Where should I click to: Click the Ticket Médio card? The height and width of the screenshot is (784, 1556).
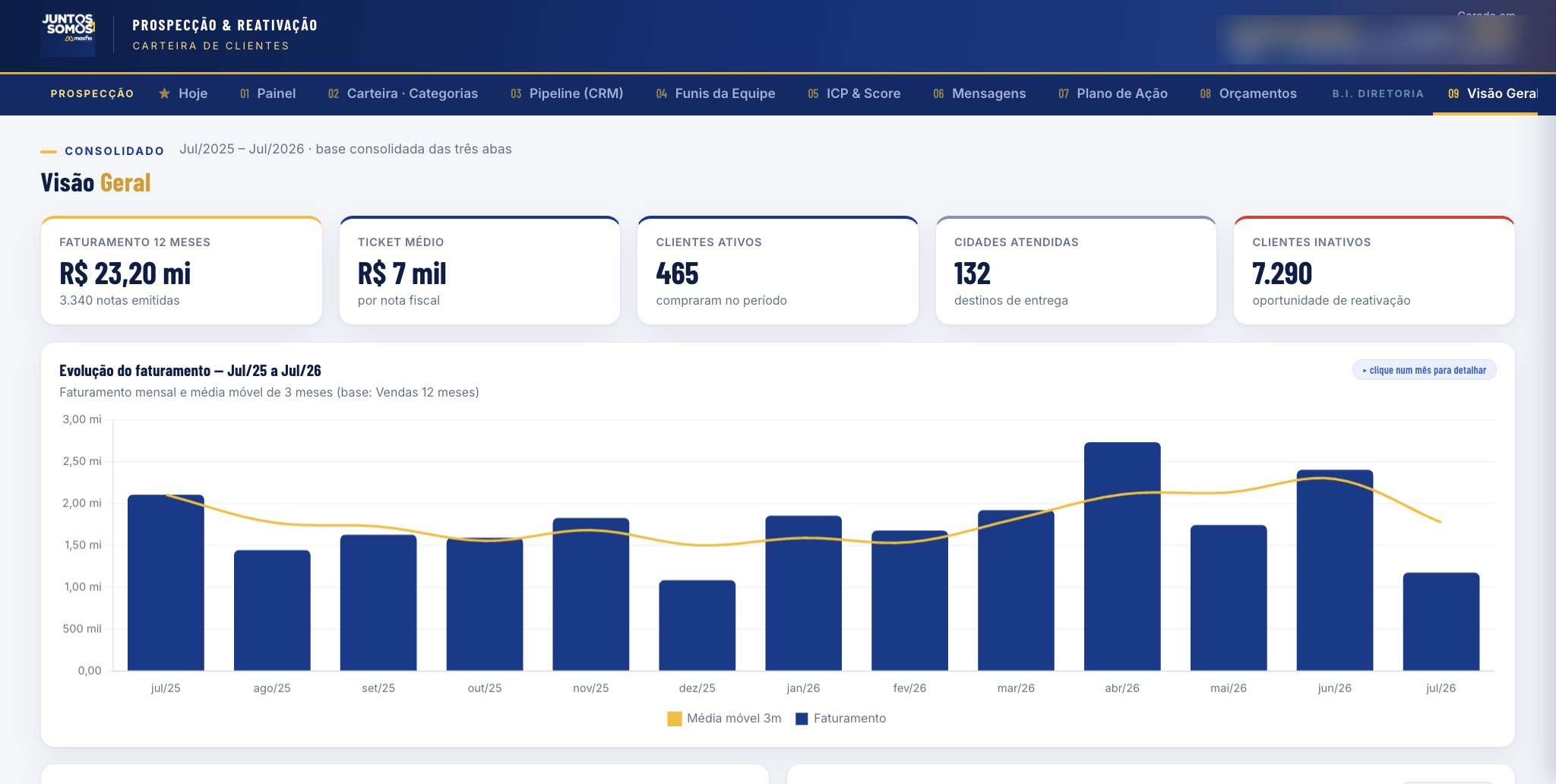coord(479,270)
